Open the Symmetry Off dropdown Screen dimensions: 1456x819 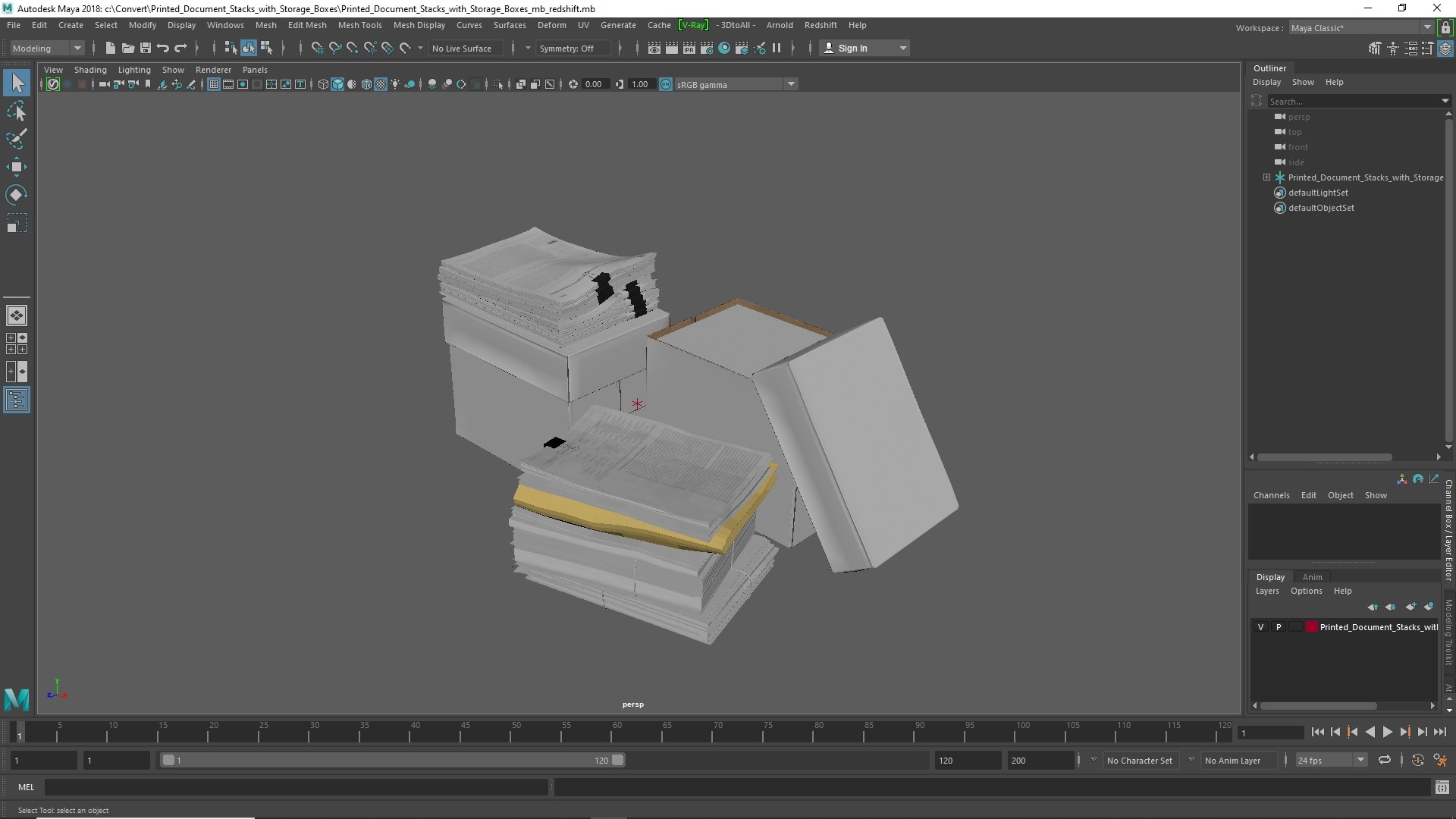(x=574, y=48)
